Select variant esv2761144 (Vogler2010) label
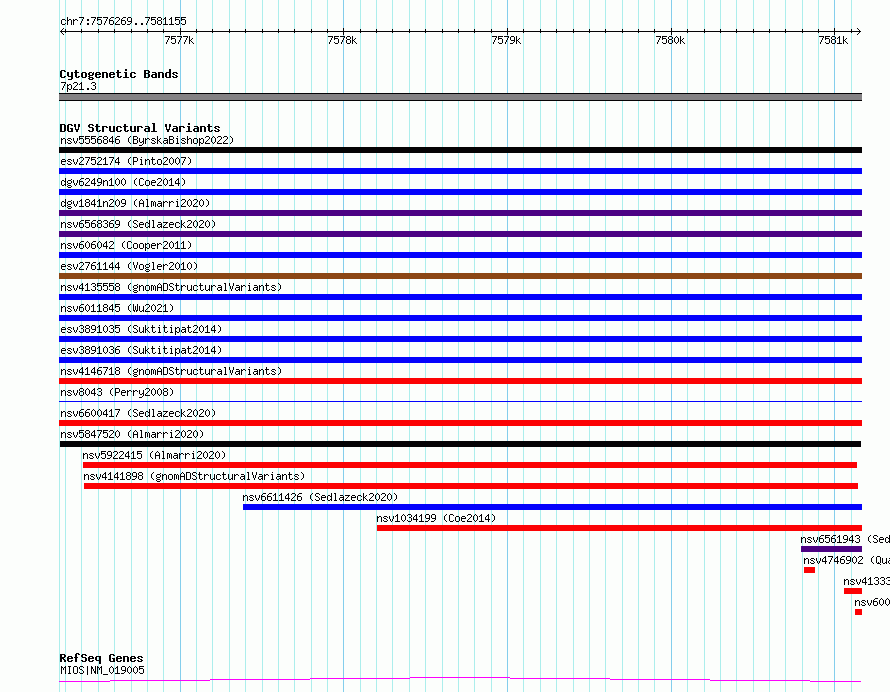The image size is (890, 692). pyautogui.click(x=129, y=266)
